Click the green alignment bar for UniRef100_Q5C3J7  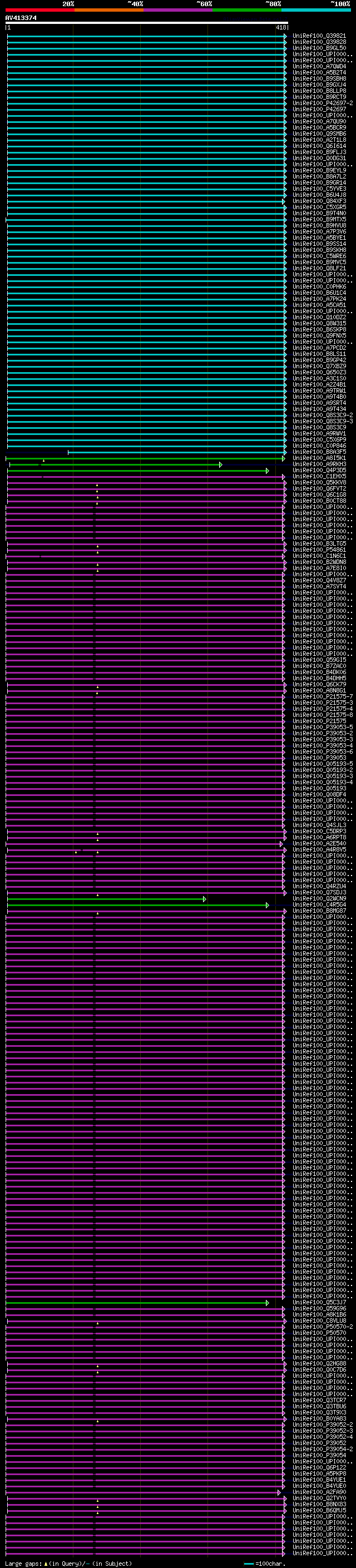click(137, 1303)
